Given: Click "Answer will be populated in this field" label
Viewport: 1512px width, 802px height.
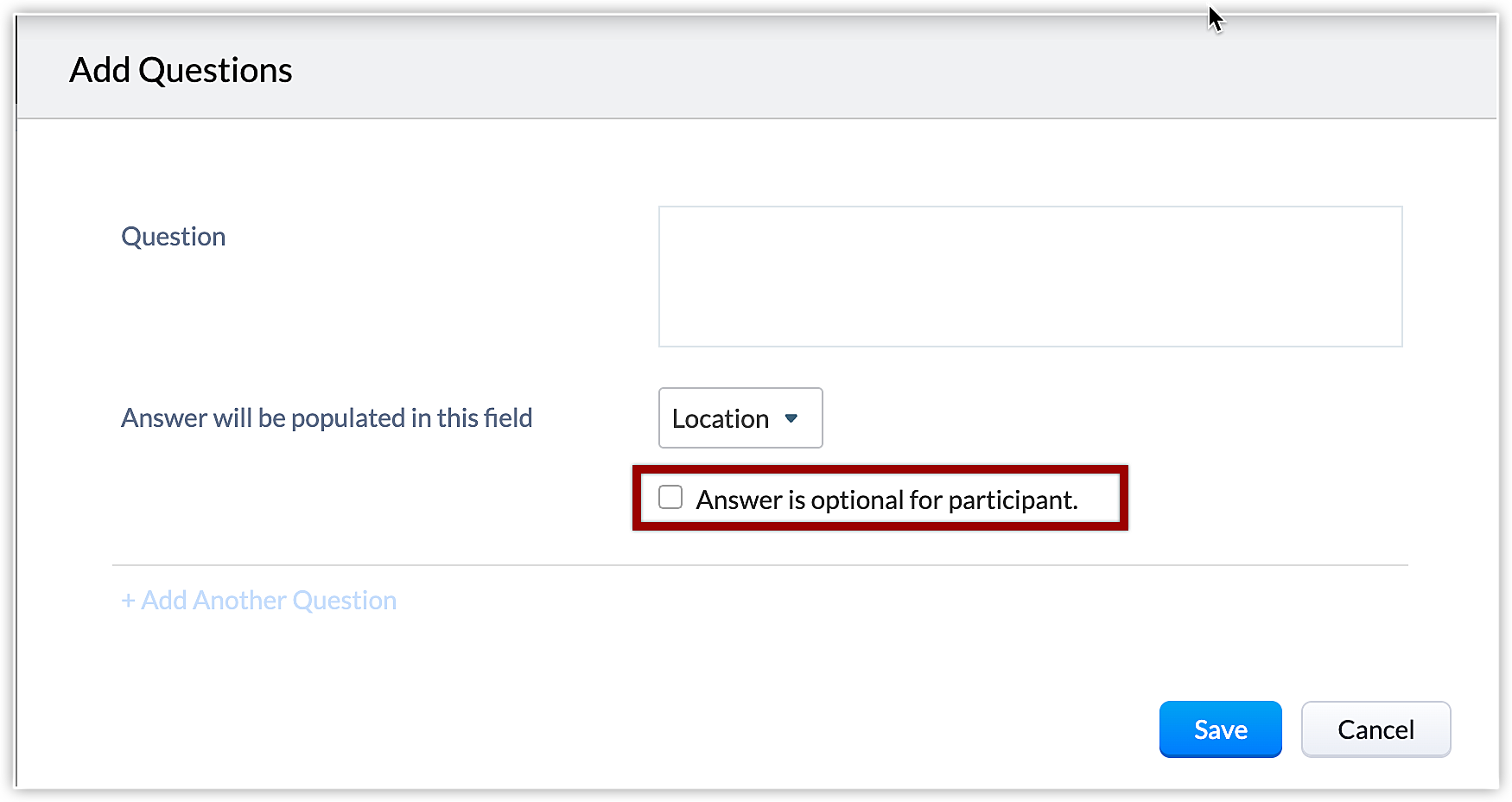Looking at the screenshot, I should tap(327, 418).
